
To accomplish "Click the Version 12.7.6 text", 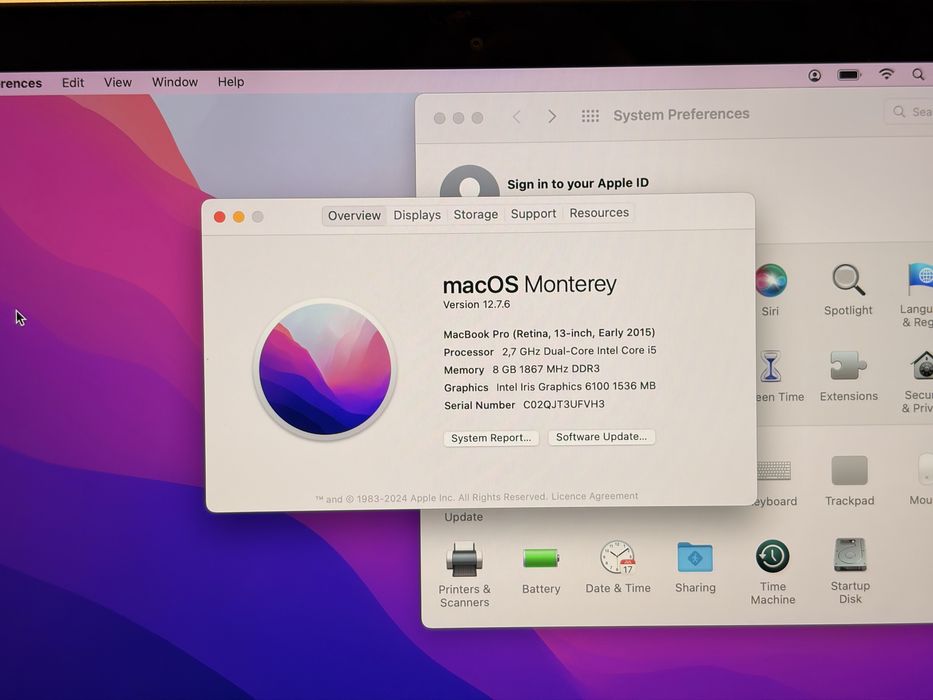I will (477, 304).
